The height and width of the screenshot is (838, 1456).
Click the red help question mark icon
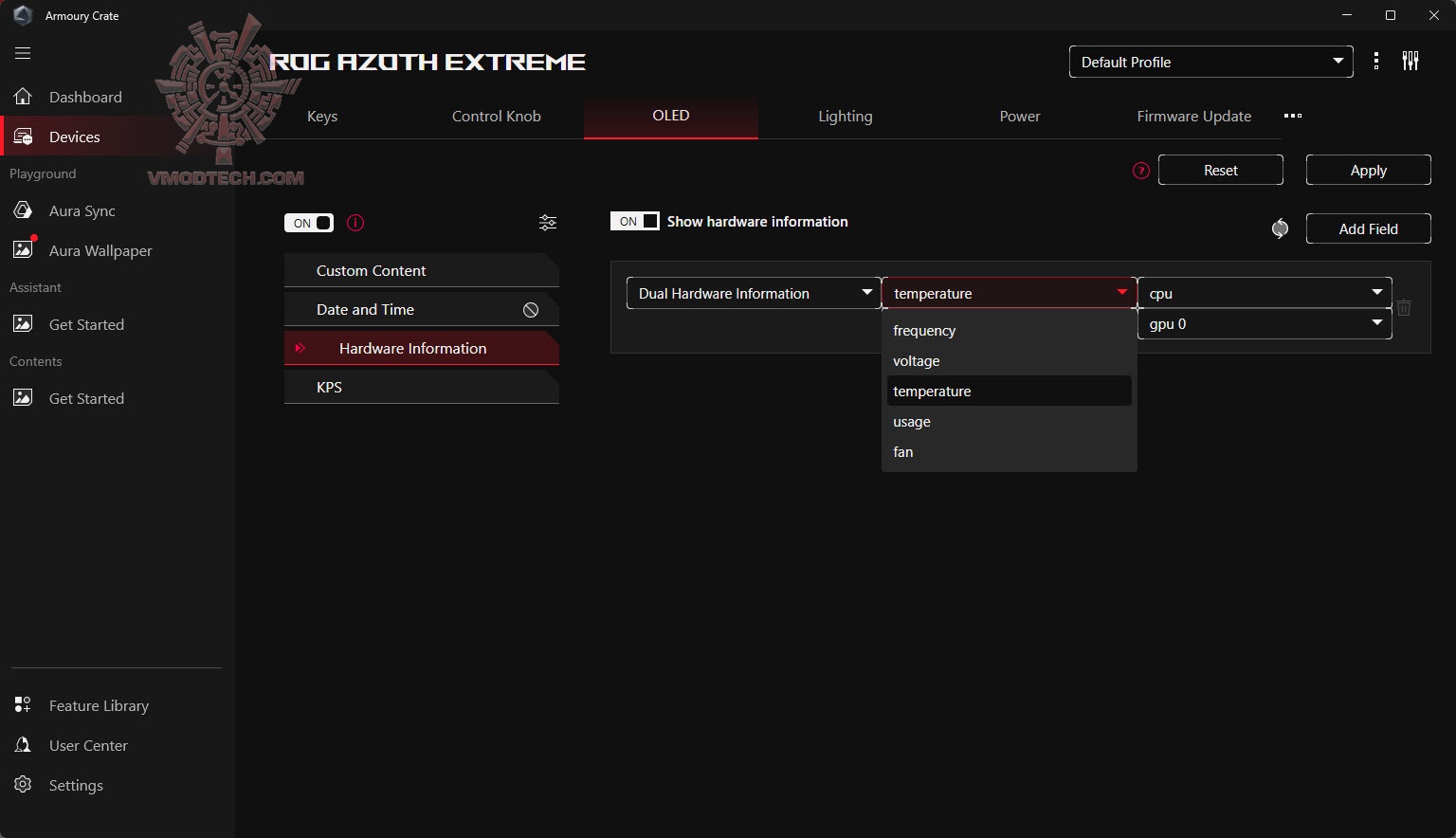coord(1141,171)
